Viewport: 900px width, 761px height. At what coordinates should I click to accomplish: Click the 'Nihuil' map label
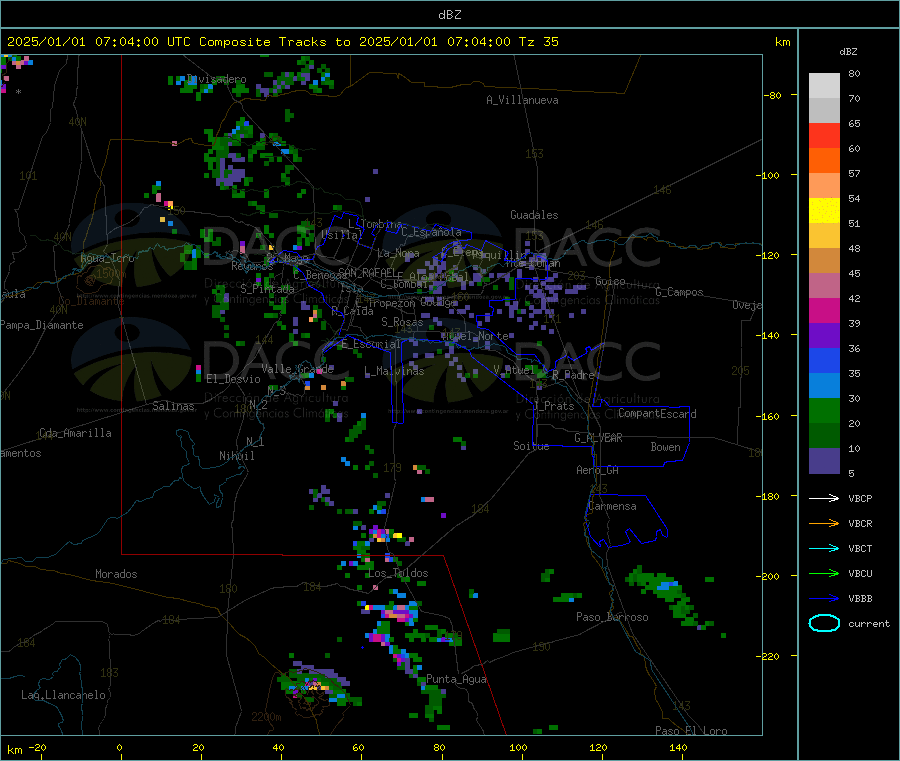tap(236, 456)
